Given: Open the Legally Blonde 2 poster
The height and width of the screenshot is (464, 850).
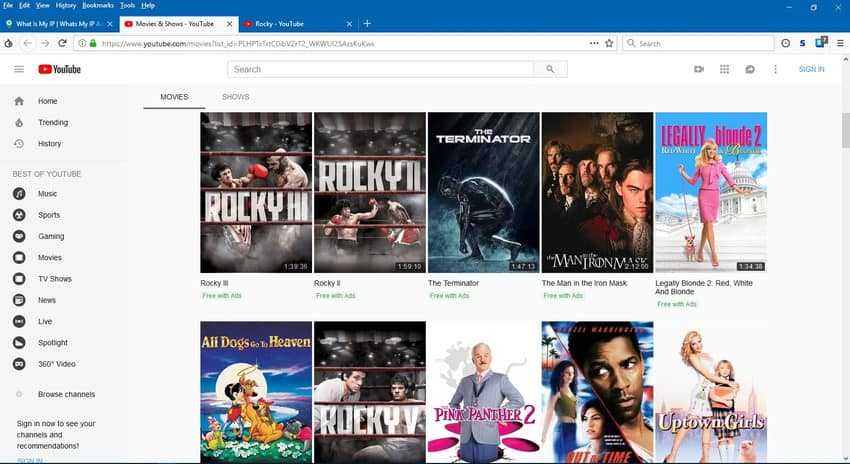Looking at the screenshot, I should [x=711, y=192].
